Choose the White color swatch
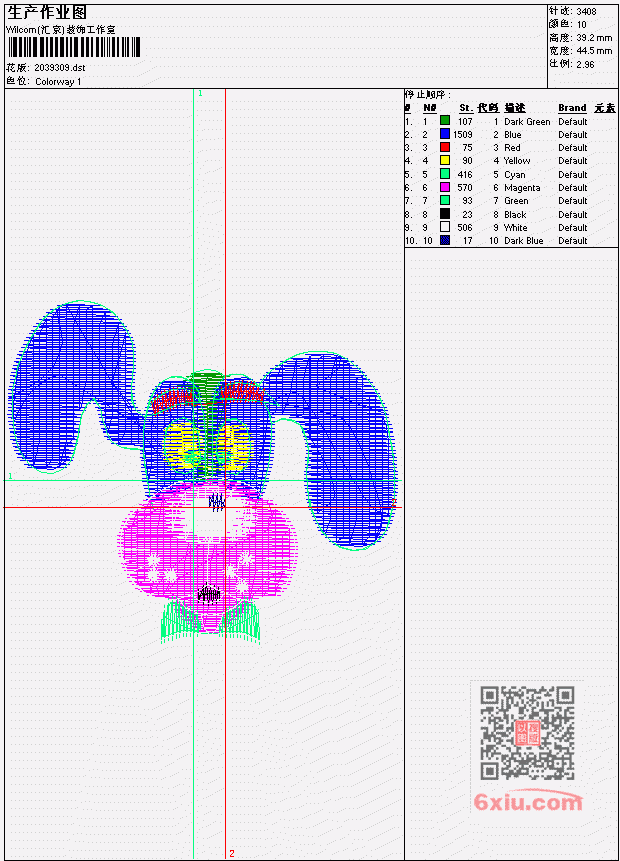This screenshot has height=861, width=620. pos(445,227)
